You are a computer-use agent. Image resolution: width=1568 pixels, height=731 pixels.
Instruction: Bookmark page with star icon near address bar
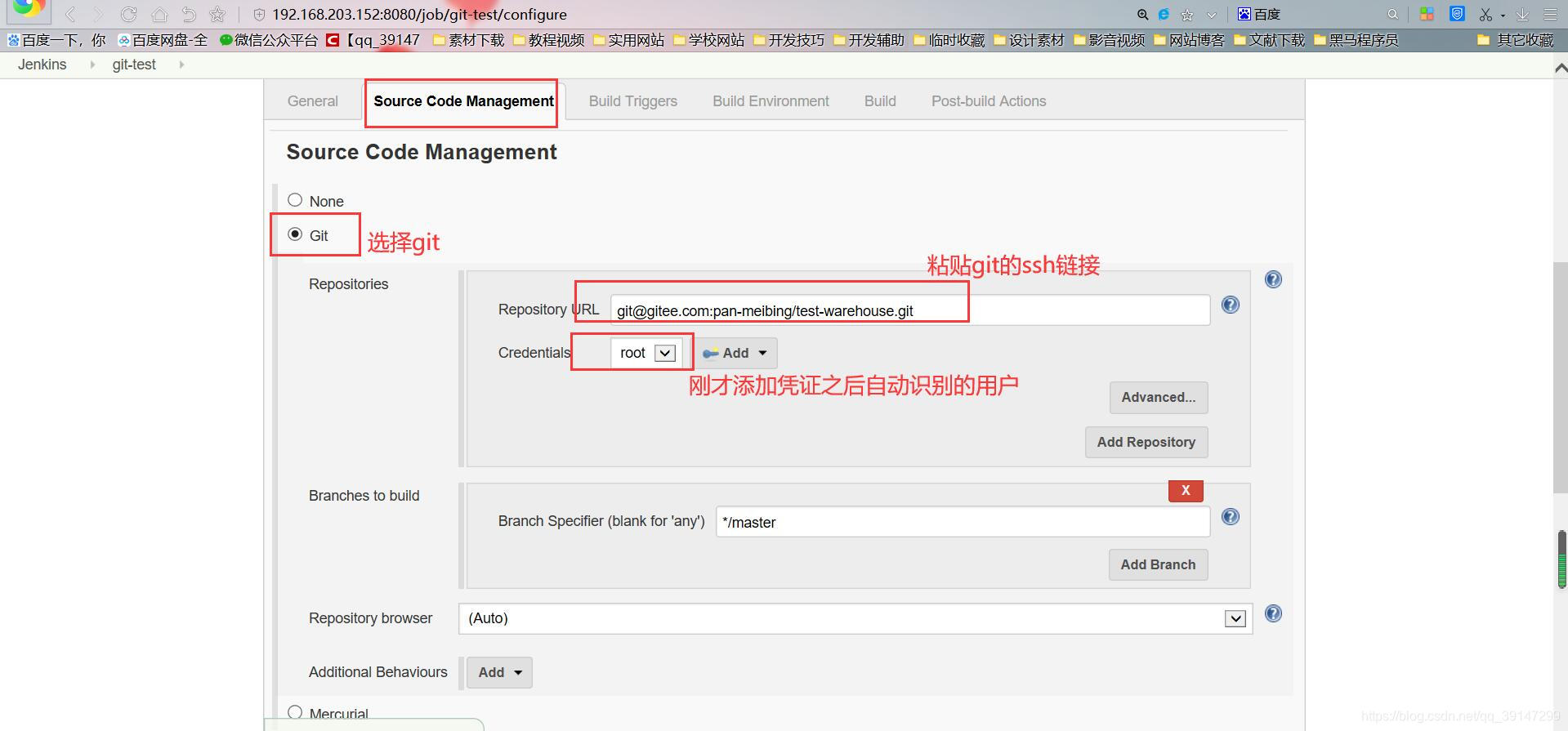(x=217, y=14)
